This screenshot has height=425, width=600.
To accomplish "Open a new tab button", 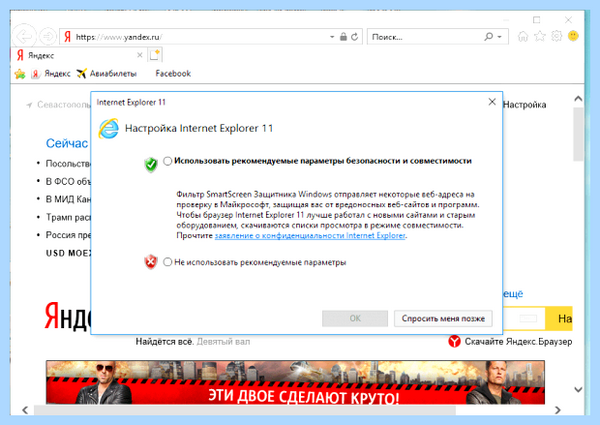I will (155, 55).
